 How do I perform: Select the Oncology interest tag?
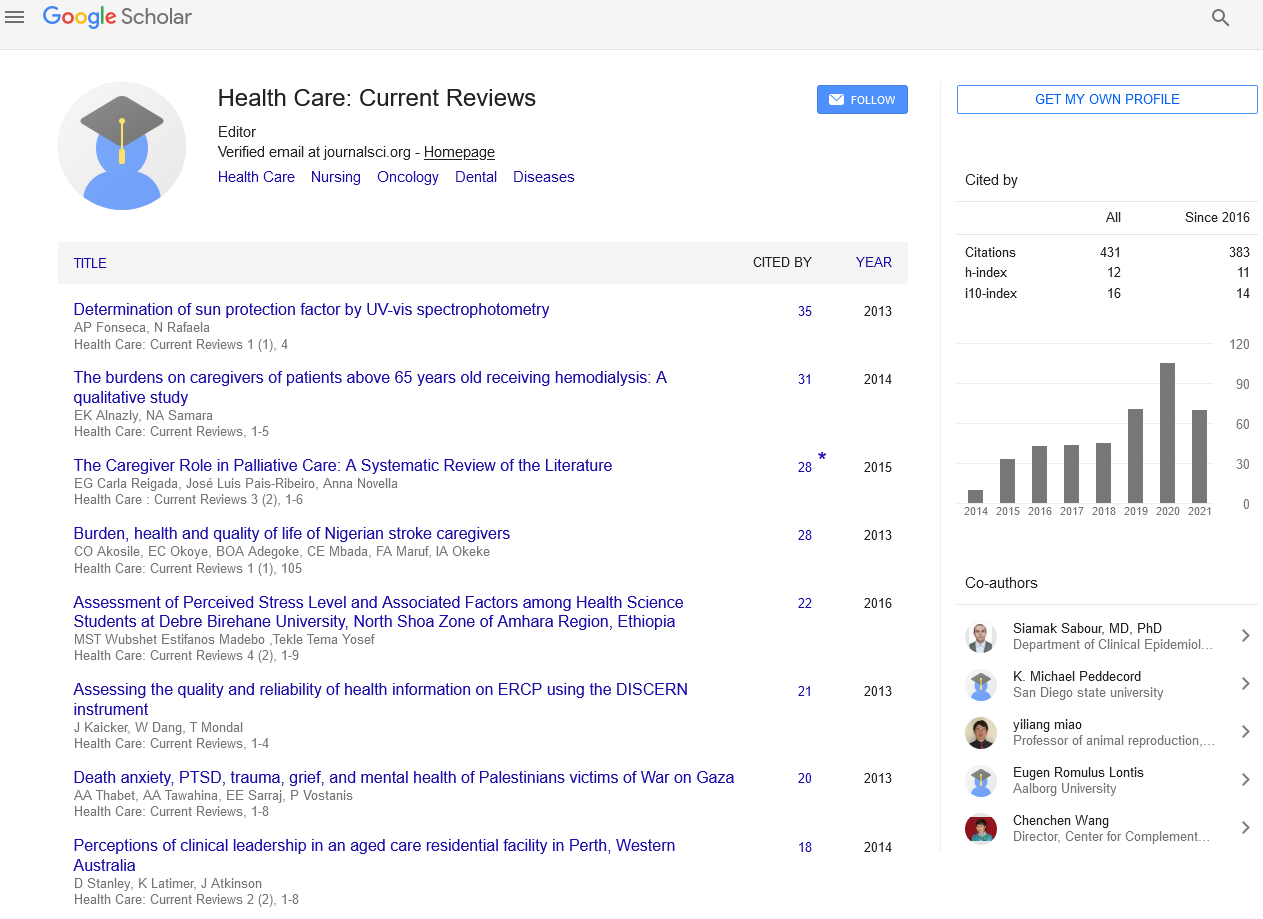(x=407, y=177)
